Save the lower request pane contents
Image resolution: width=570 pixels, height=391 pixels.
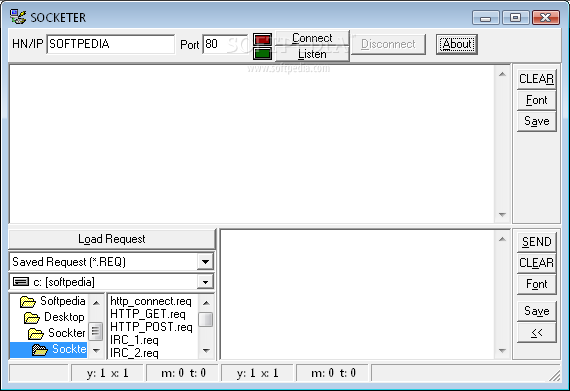[x=537, y=311]
